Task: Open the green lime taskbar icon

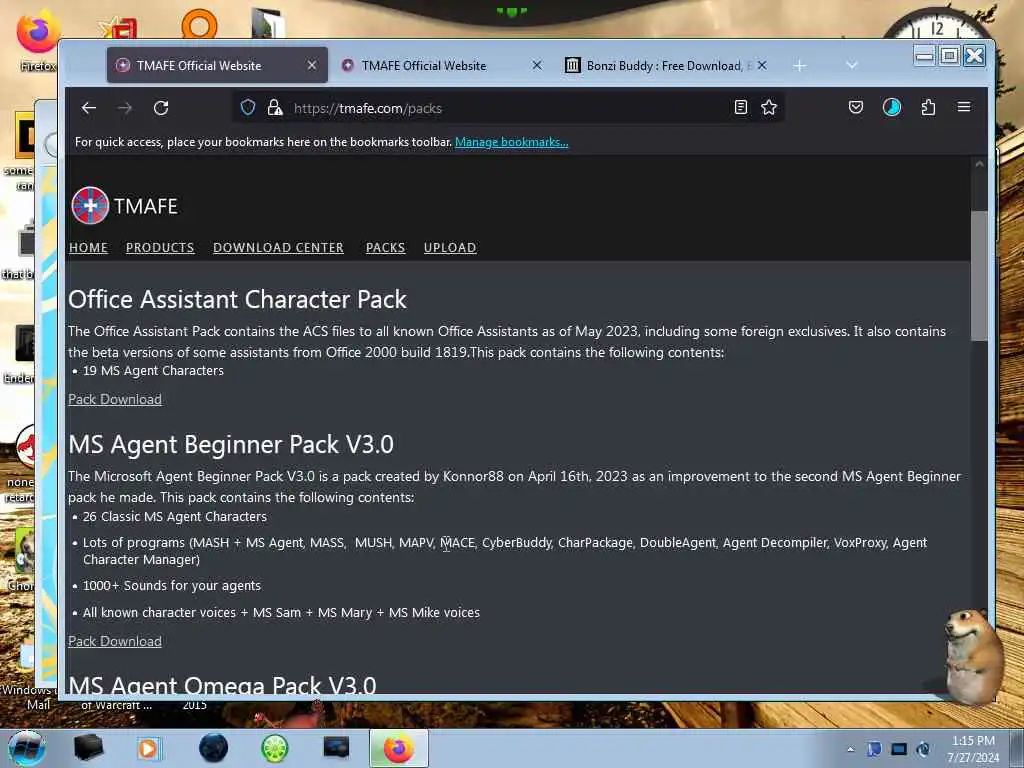Action: point(274,748)
